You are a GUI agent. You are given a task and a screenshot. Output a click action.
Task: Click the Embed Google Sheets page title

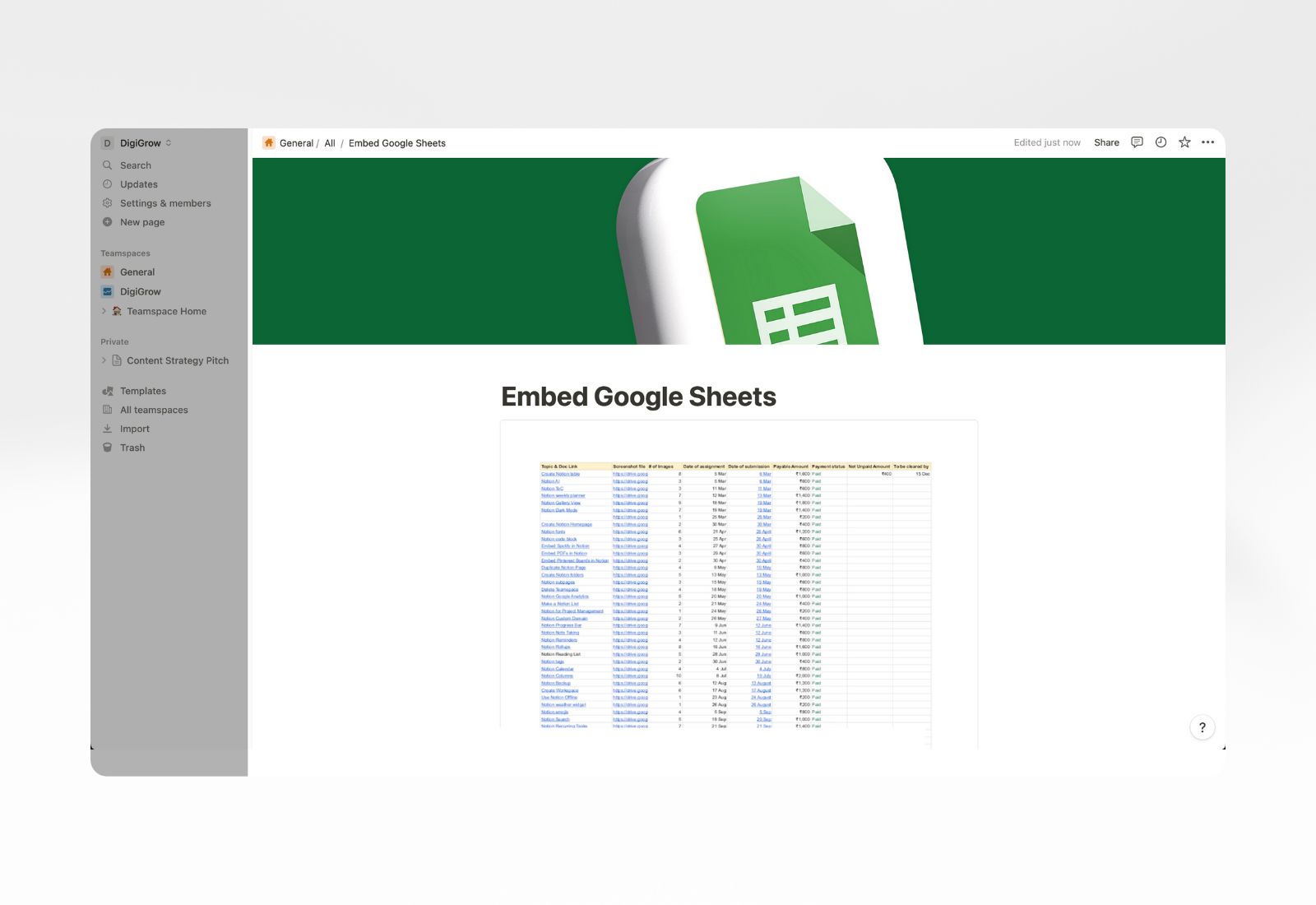[638, 397]
